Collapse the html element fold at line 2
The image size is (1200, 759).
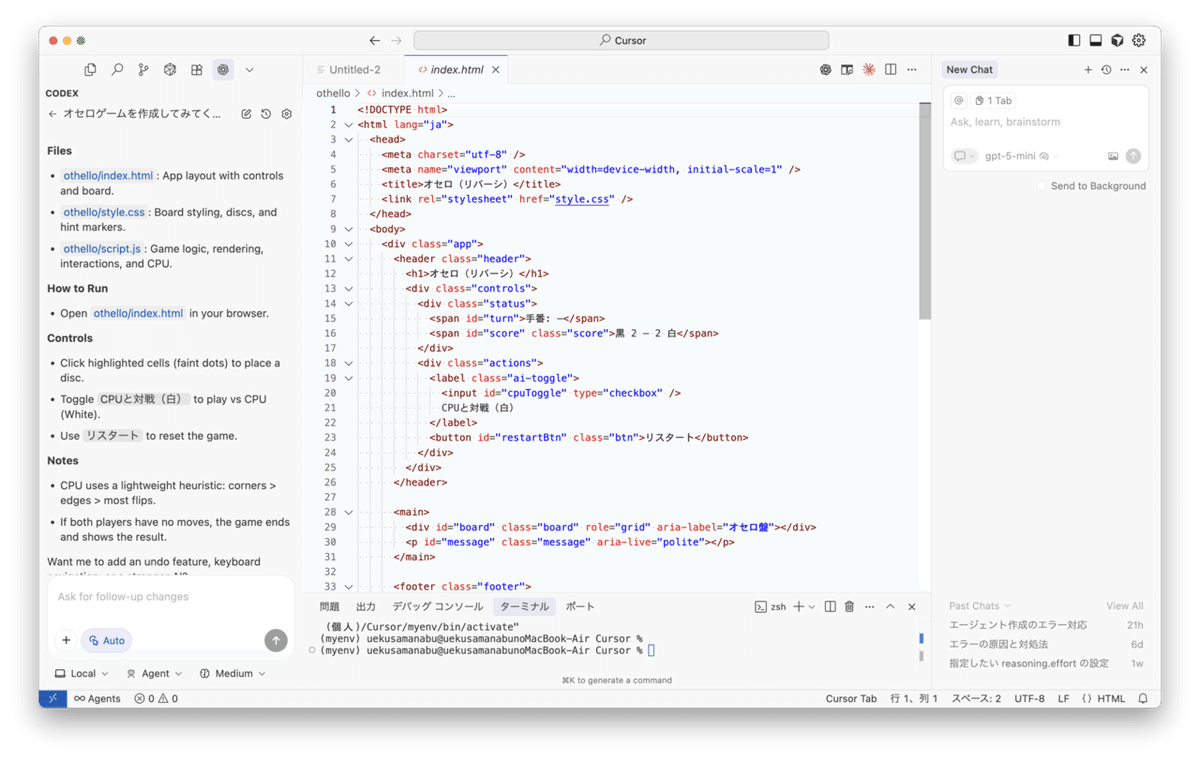pos(348,124)
